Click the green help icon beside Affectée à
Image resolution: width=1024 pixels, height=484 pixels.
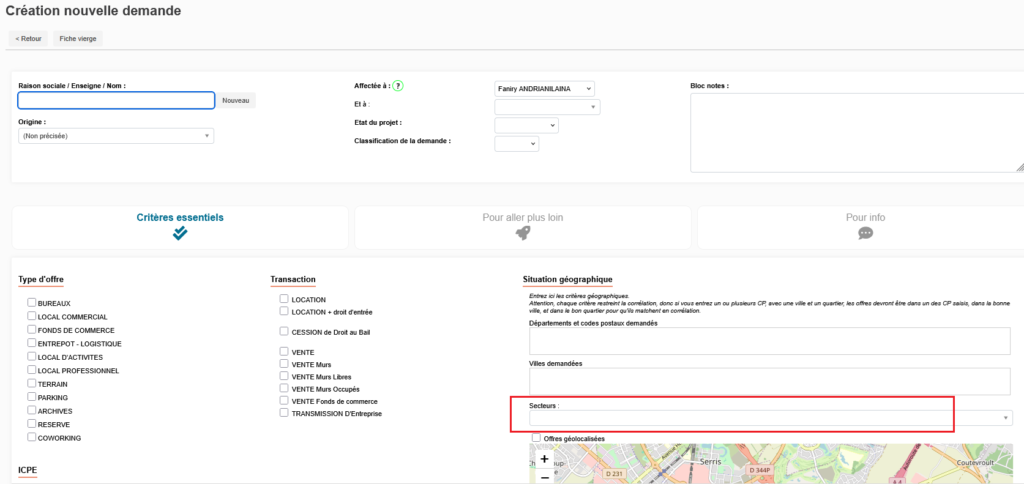click(398, 86)
